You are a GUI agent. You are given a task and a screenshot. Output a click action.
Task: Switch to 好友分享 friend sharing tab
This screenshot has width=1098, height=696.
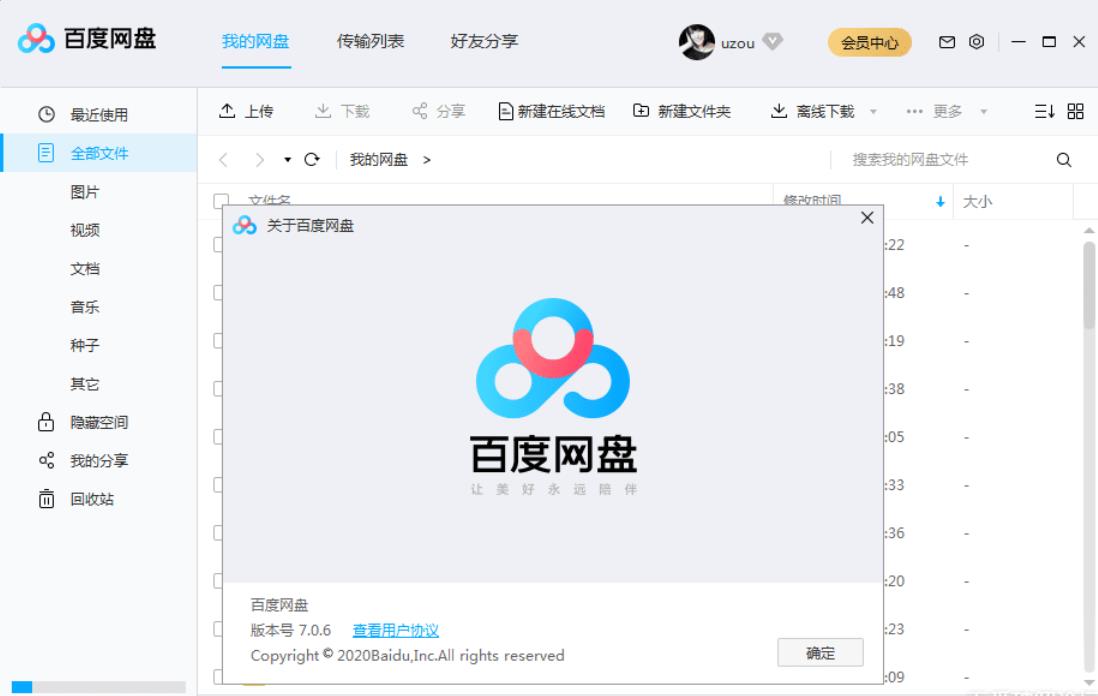point(485,41)
